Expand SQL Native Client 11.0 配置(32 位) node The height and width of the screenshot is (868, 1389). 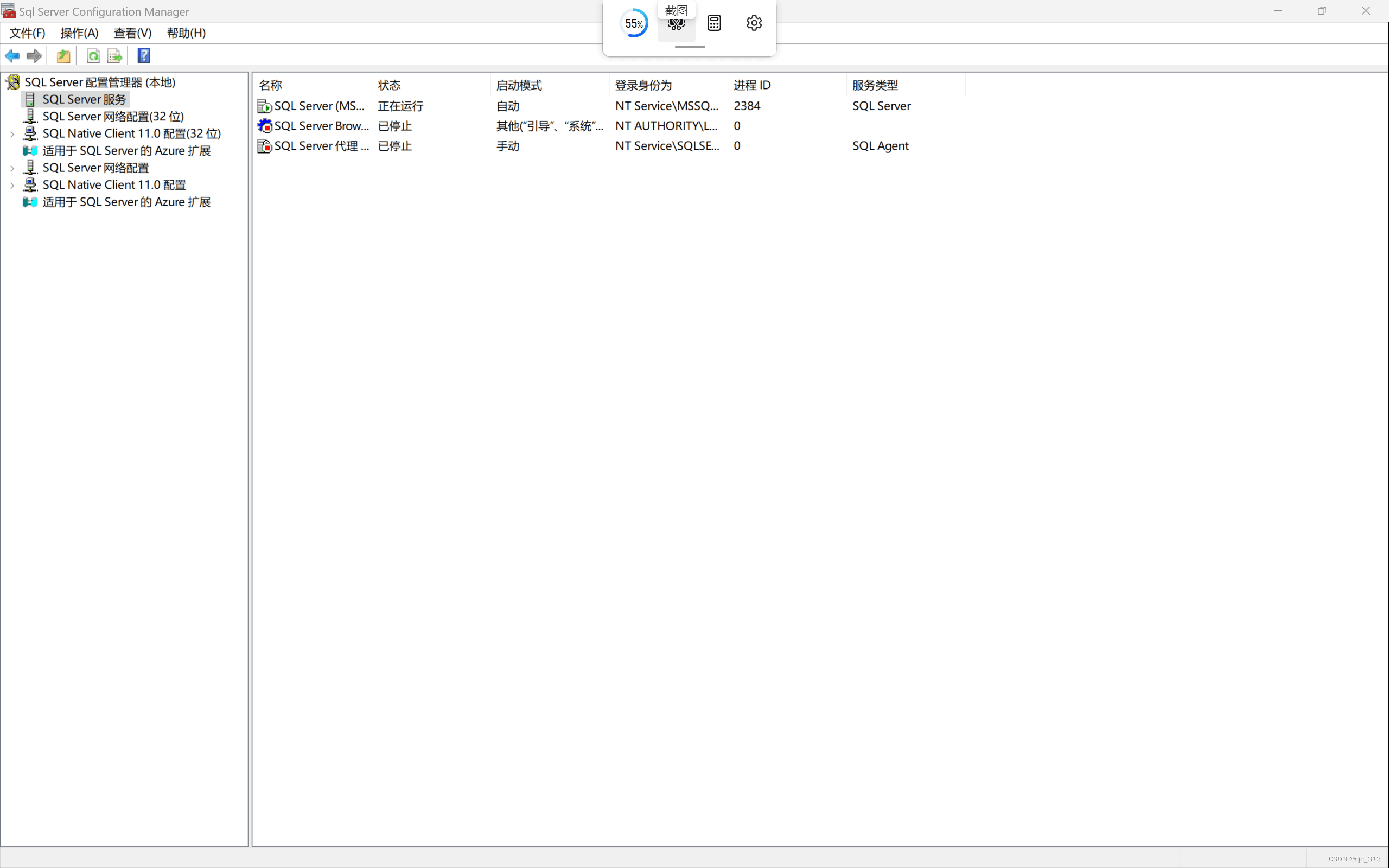(12, 134)
